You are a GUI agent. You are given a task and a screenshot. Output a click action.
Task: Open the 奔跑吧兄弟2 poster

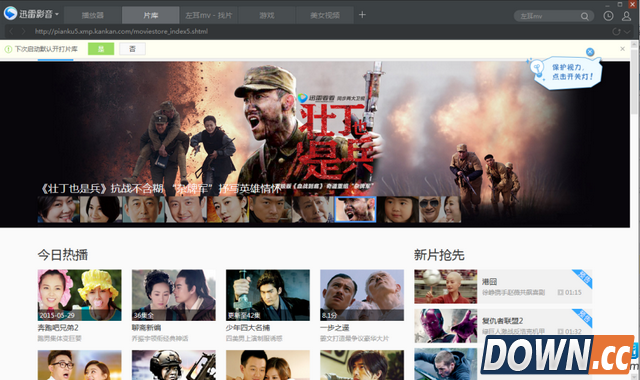80,295
